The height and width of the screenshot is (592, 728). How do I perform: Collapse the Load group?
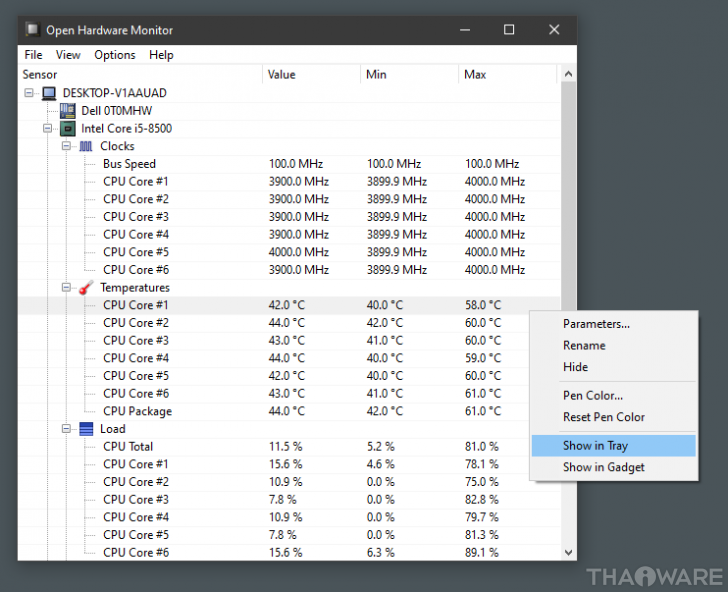(66, 429)
